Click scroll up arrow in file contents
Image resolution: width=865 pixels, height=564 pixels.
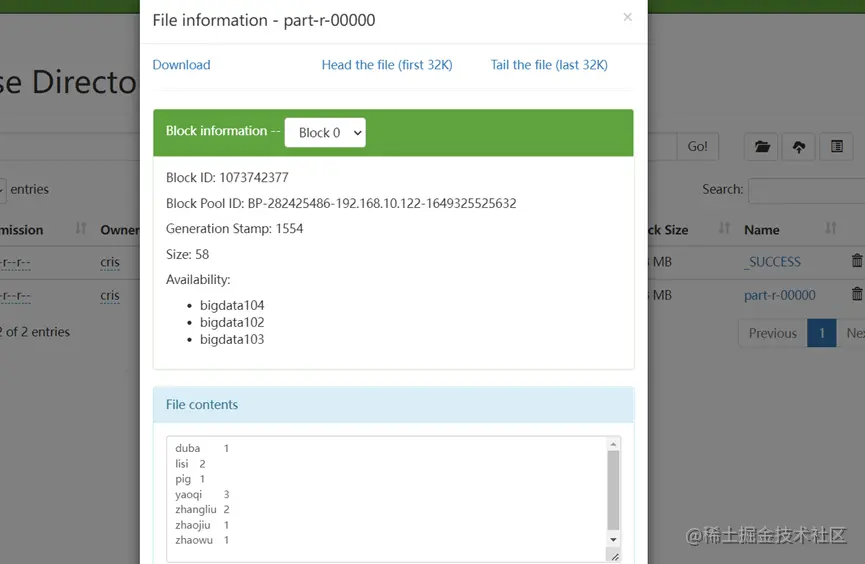(x=613, y=444)
